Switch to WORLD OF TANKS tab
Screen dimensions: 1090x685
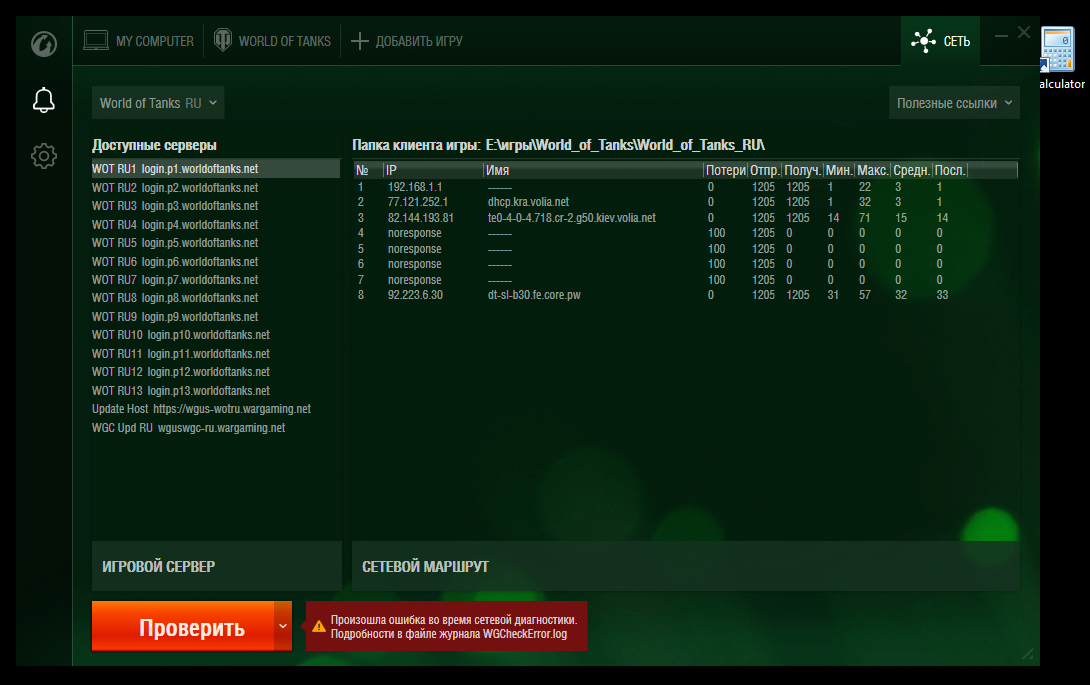pyautogui.click(x=272, y=41)
